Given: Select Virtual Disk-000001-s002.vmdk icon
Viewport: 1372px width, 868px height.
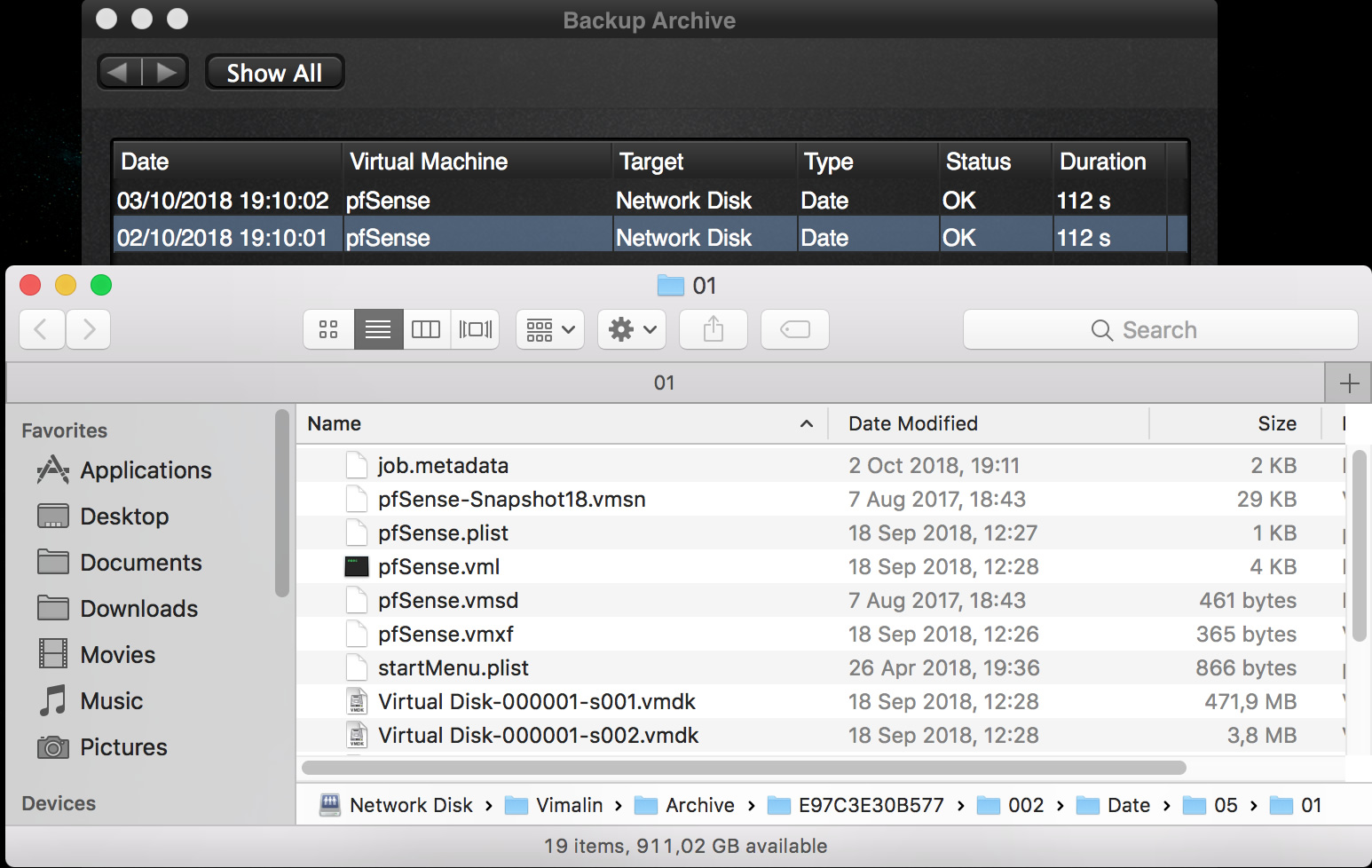Looking at the screenshot, I should tap(357, 735).
